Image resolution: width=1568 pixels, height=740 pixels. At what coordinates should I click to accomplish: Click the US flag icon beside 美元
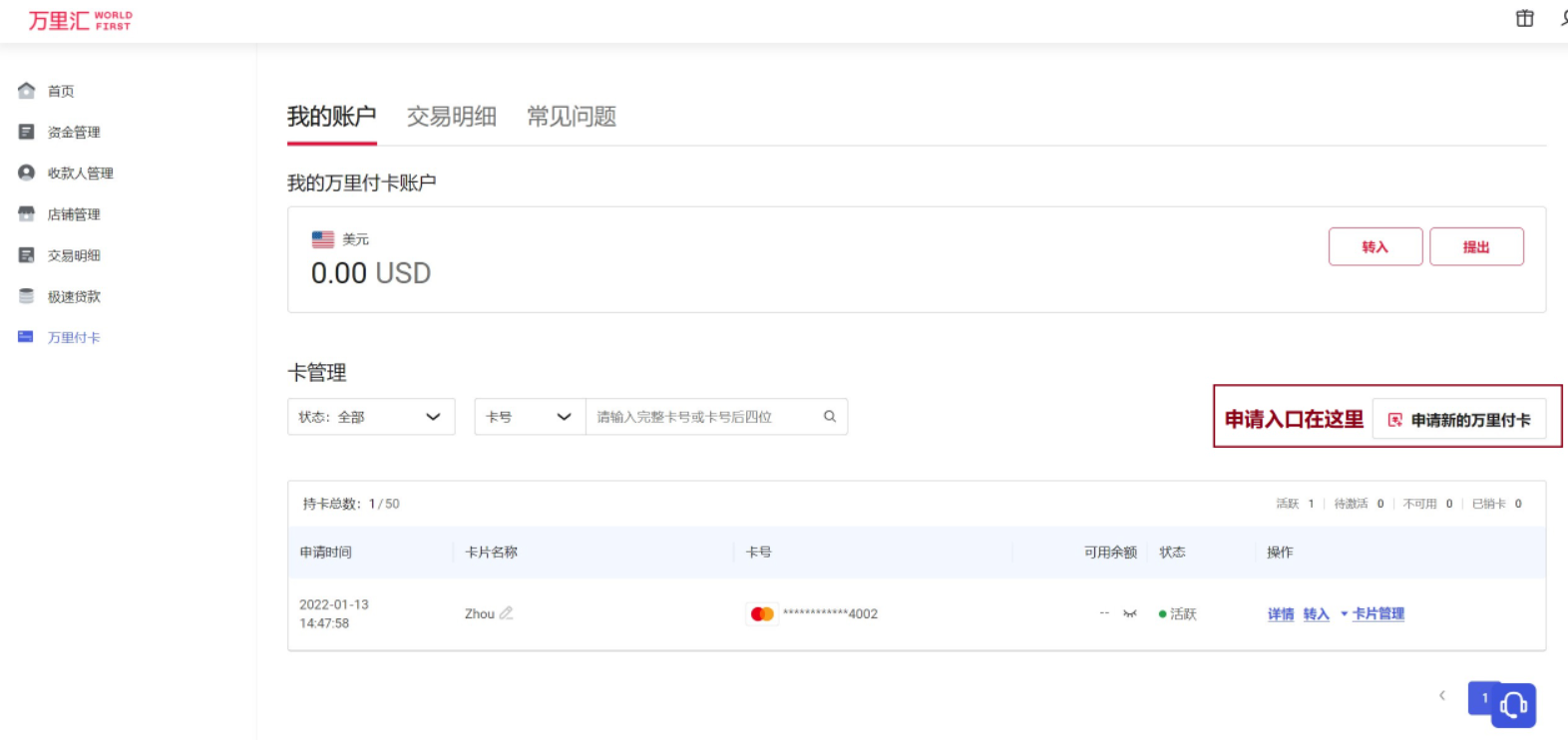tap(323, 239)
